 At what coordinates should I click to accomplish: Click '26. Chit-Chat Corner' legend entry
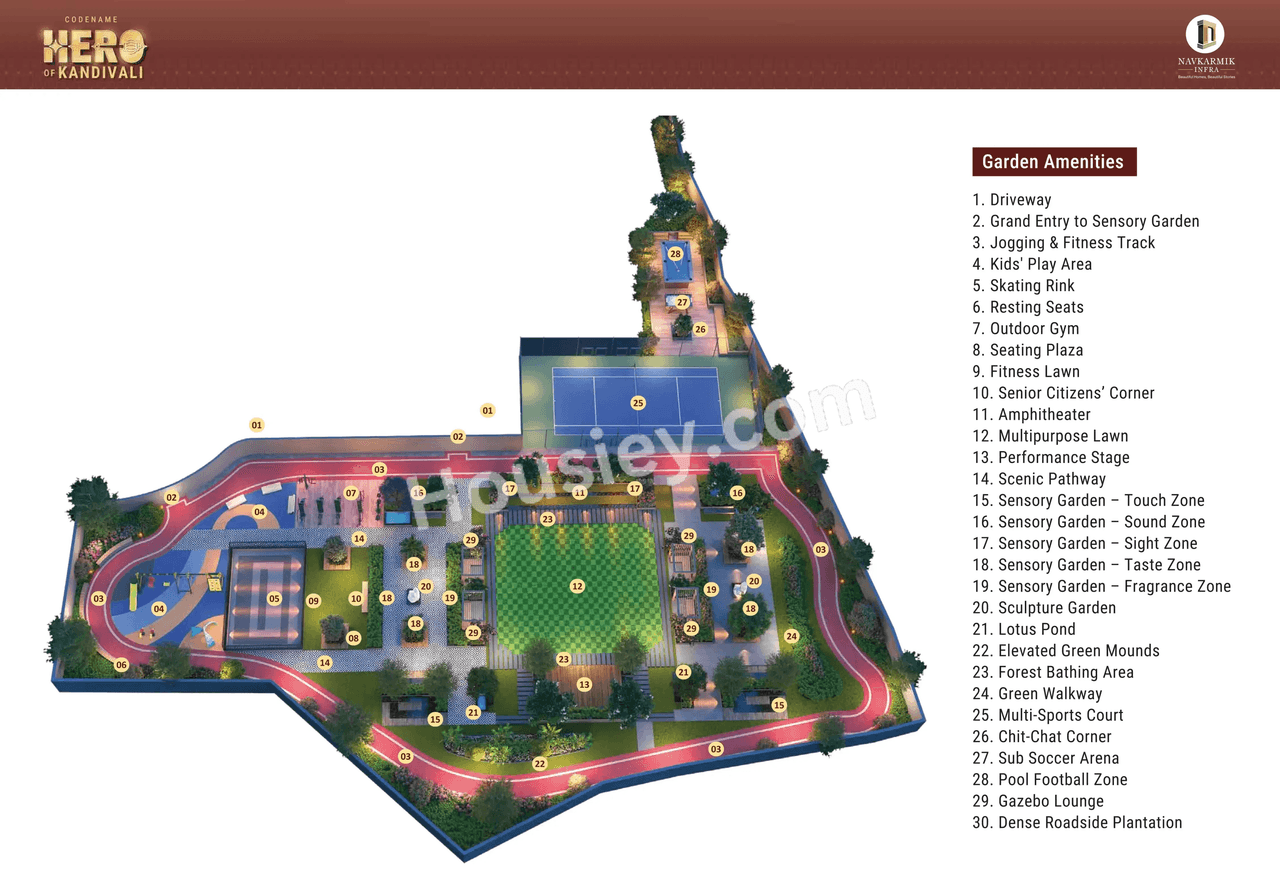point(1042,737)
